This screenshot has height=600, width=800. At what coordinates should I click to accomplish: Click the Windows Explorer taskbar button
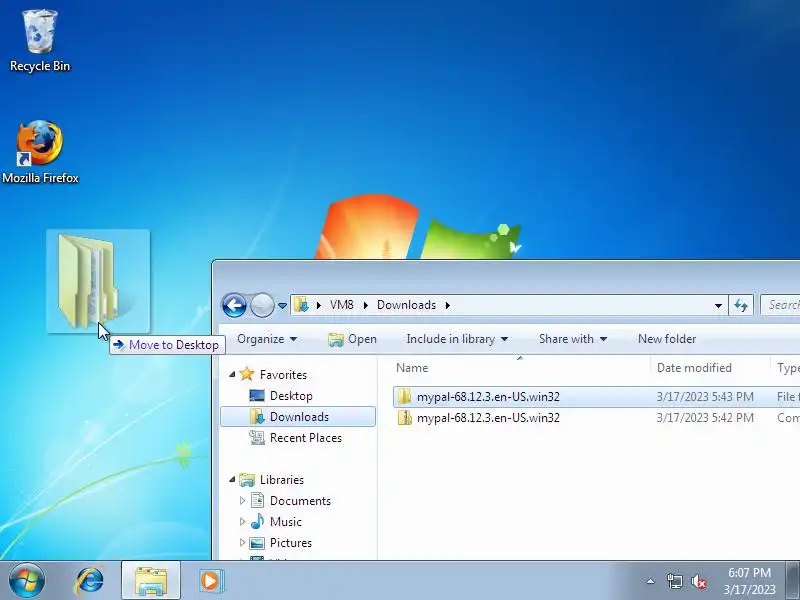(x=151, y=581)
